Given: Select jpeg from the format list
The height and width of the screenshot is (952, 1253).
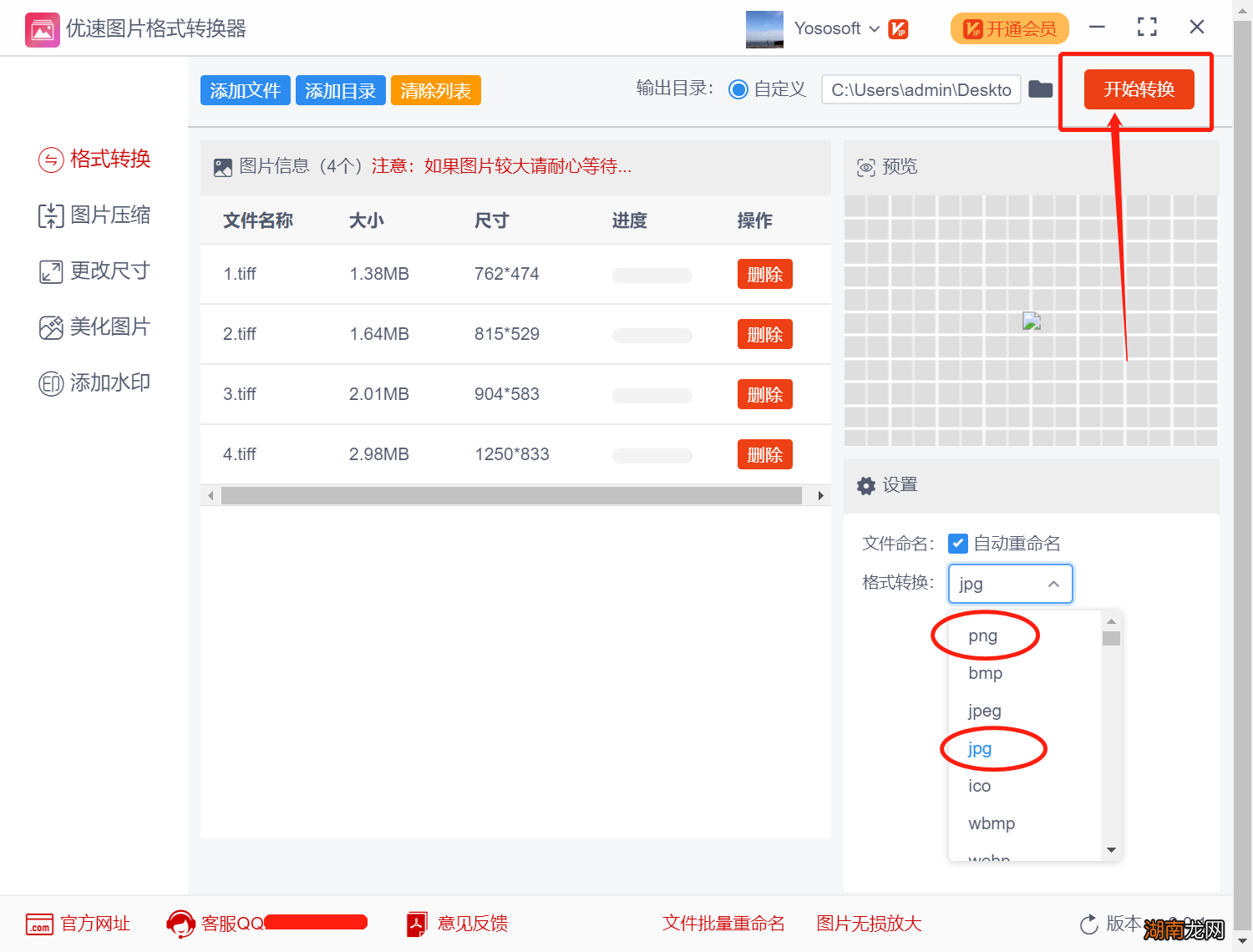Looking at the screenshot, I should click(984, 711).
